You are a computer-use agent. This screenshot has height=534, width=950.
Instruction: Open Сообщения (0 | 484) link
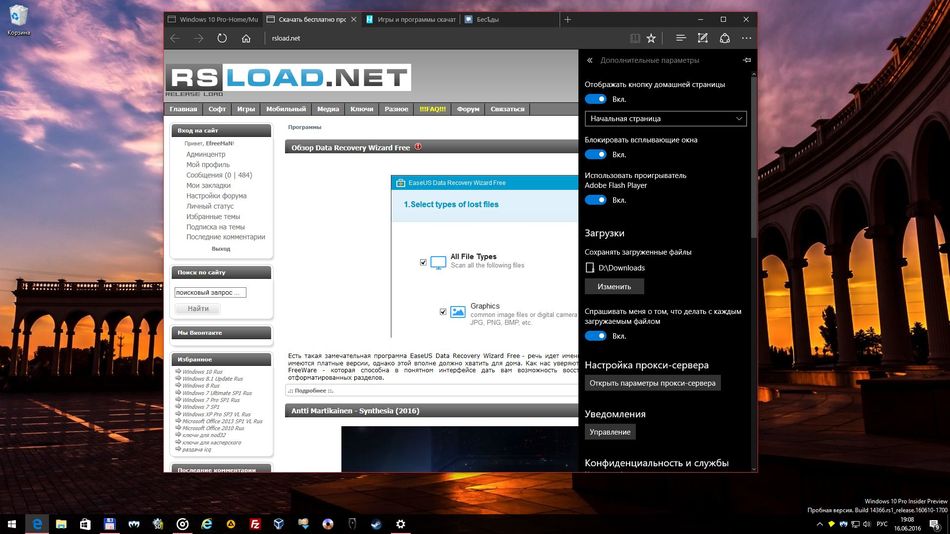pyautogui.click(x=219, y=175)
